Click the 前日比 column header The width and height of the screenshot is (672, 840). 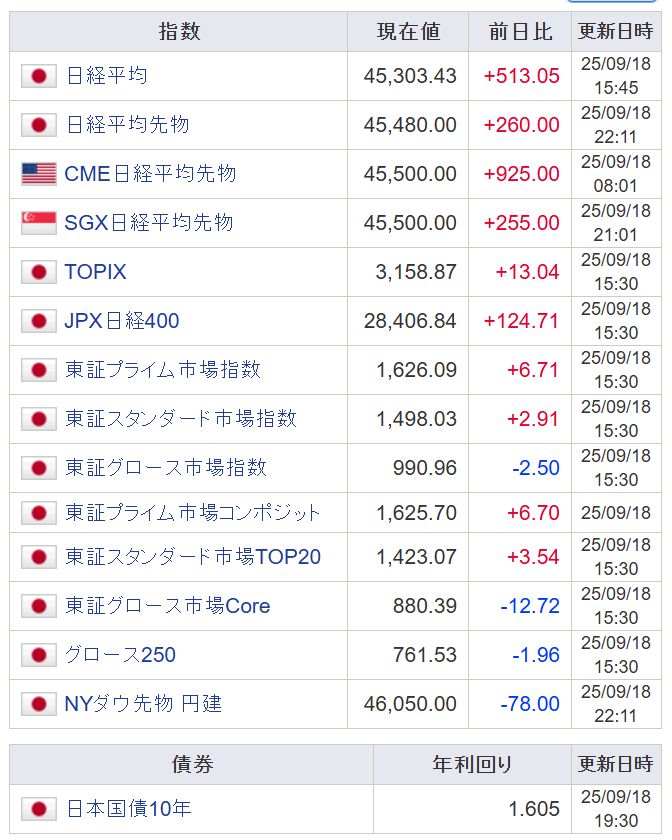tap(520, 32)
